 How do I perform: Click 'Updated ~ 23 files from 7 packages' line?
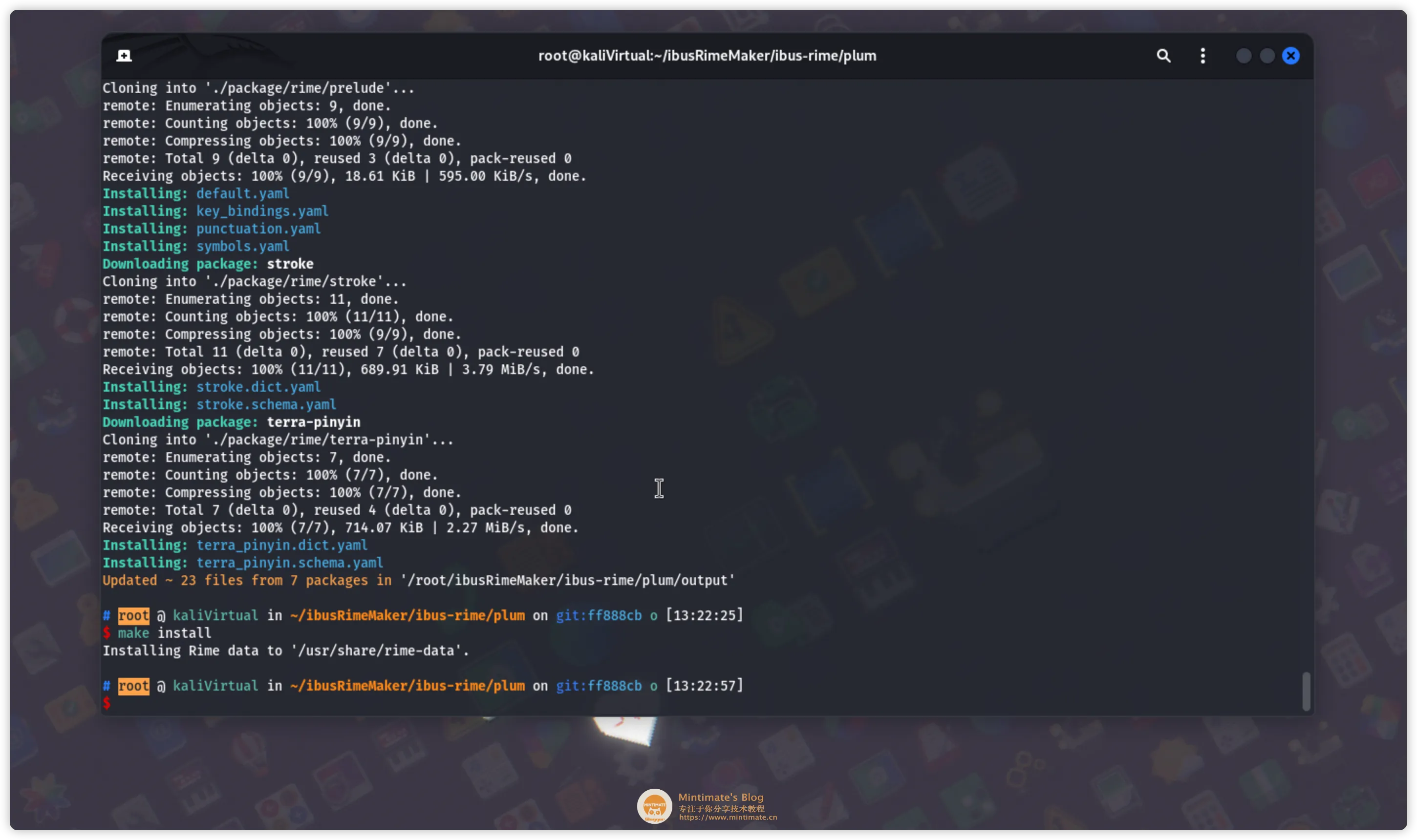(419, 580)
